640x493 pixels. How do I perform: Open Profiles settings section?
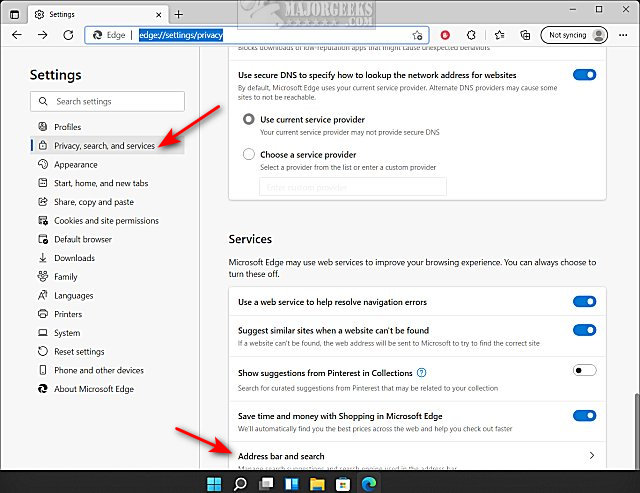point(107,127)
